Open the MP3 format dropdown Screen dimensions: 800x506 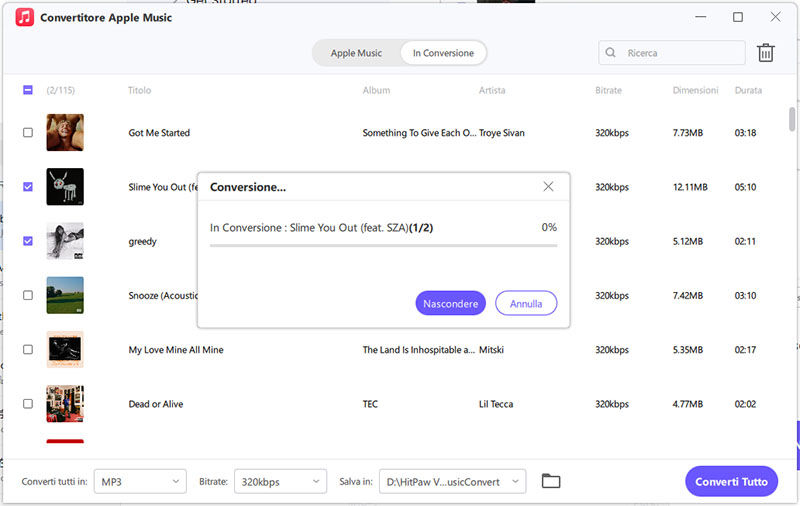tap(140, 482)
